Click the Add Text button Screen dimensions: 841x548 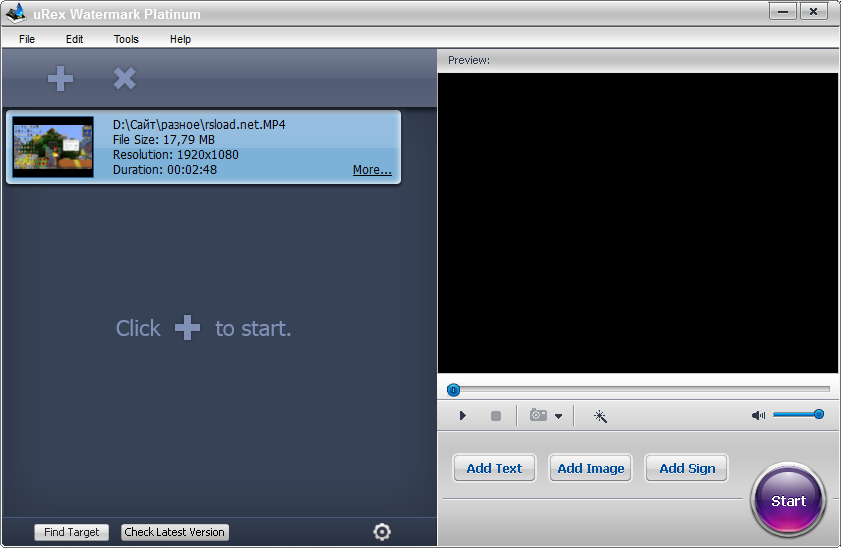click(494, 468)
